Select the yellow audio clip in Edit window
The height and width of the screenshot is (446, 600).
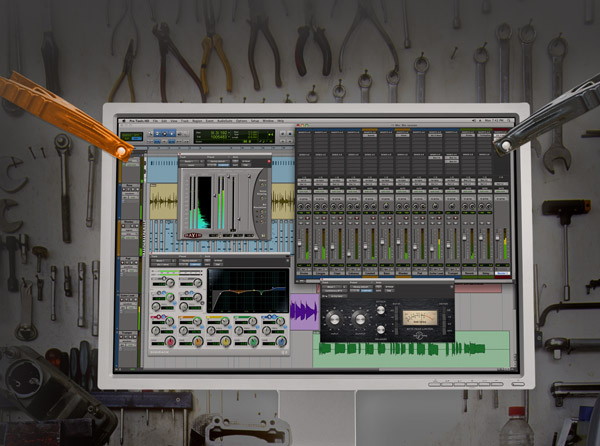164,202
